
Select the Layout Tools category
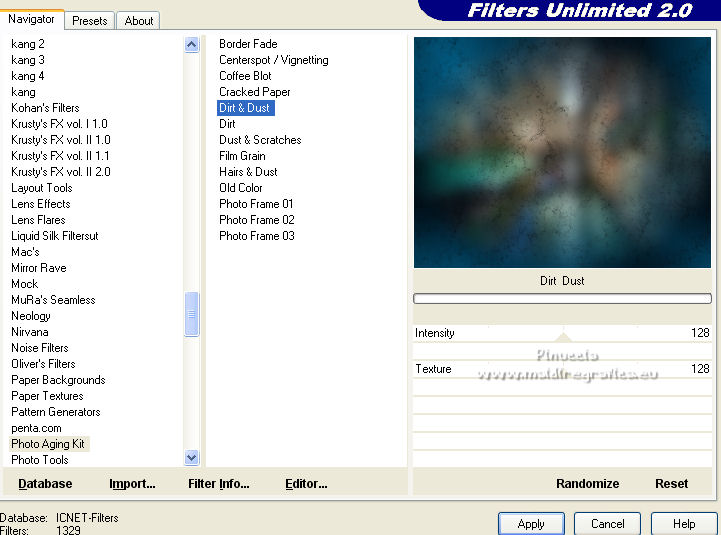(42, 188)
